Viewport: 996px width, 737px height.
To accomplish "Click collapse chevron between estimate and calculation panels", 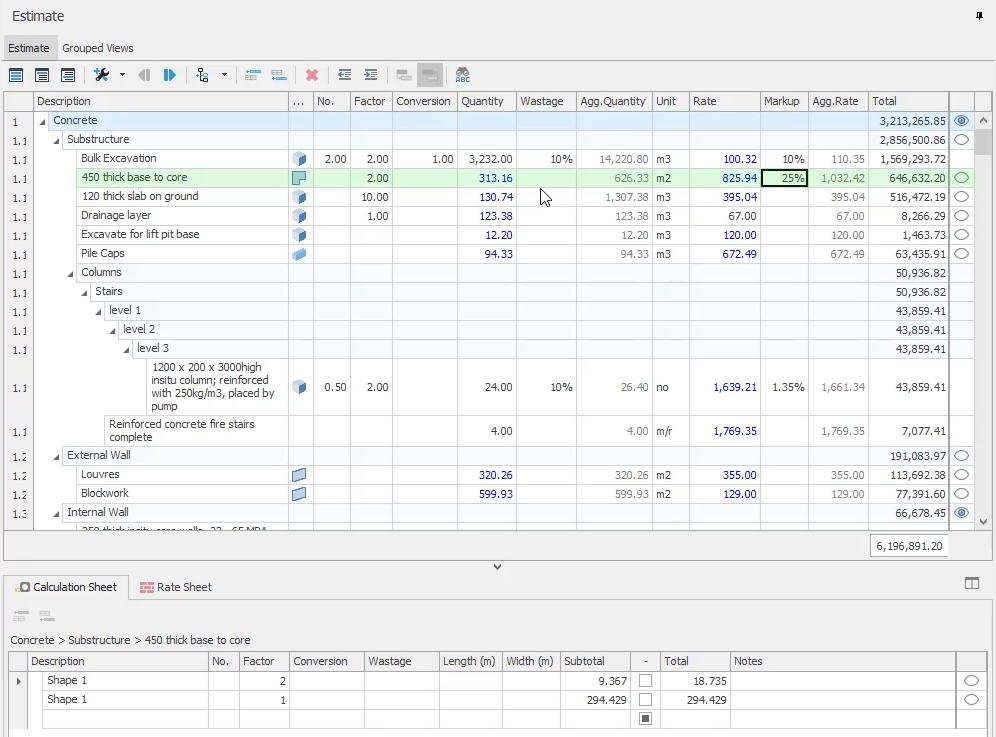I will pyautogui.click(x=497, y=567).
